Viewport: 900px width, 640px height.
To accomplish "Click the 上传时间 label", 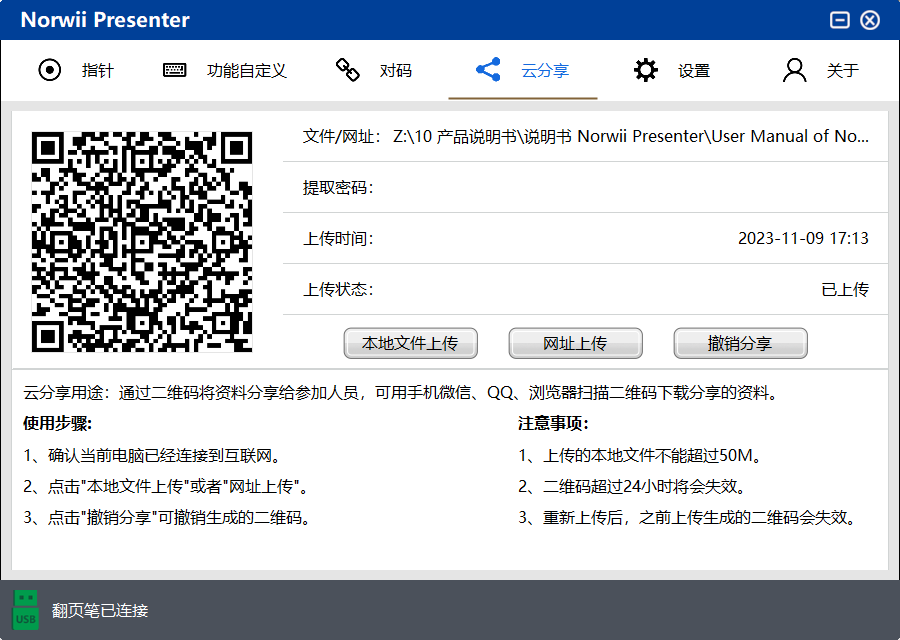I will (x=338, y=238).
